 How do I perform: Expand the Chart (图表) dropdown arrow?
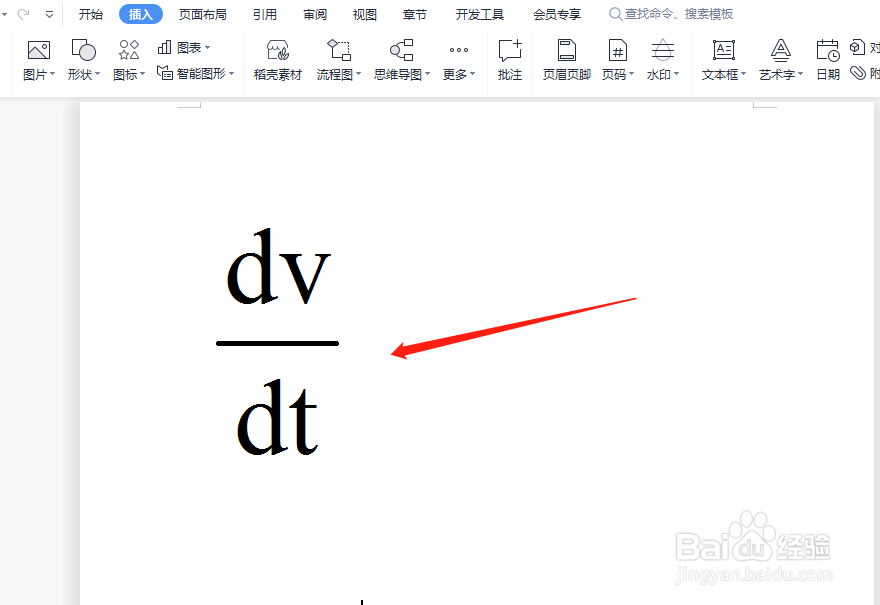coord(208,48)
